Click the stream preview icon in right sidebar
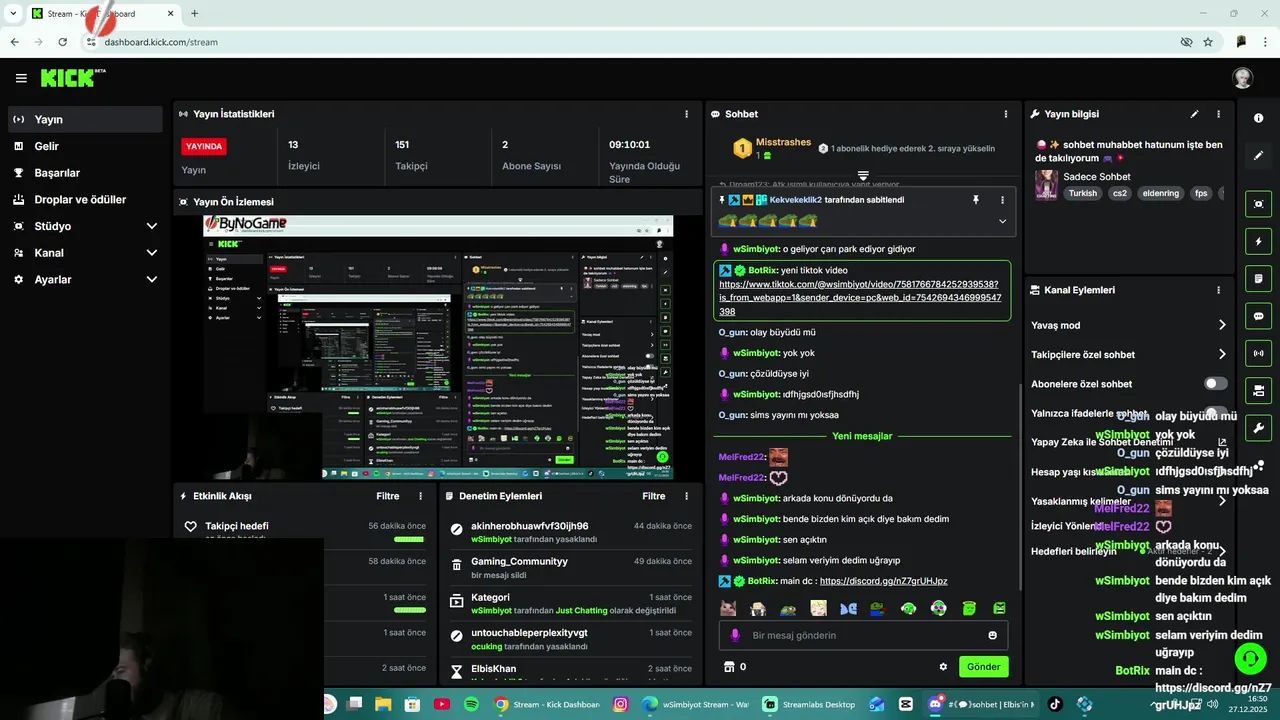This screenshot has width=1280, height=720. [1258, 204]
